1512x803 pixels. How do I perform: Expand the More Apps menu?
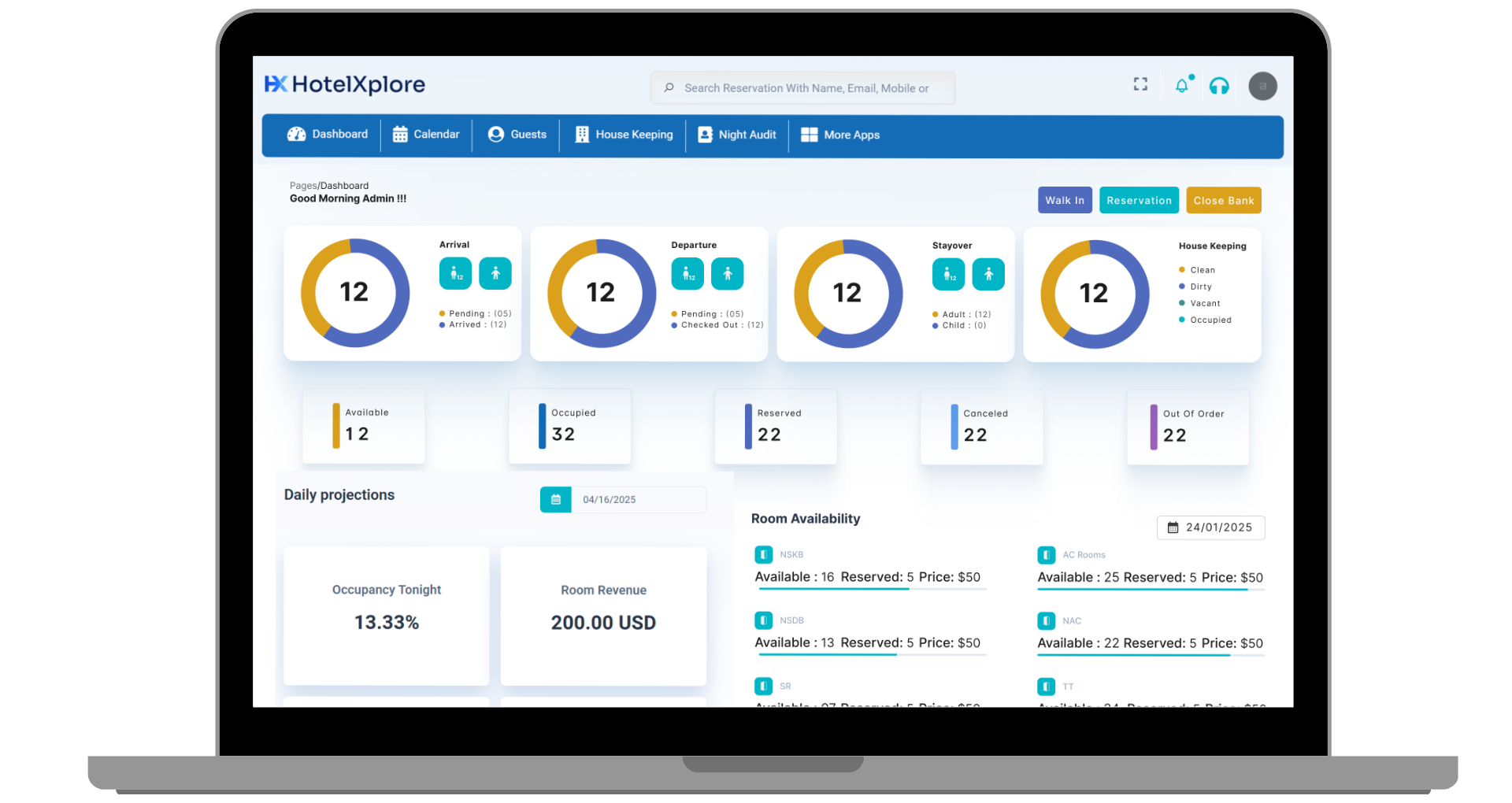pos(840,135)
